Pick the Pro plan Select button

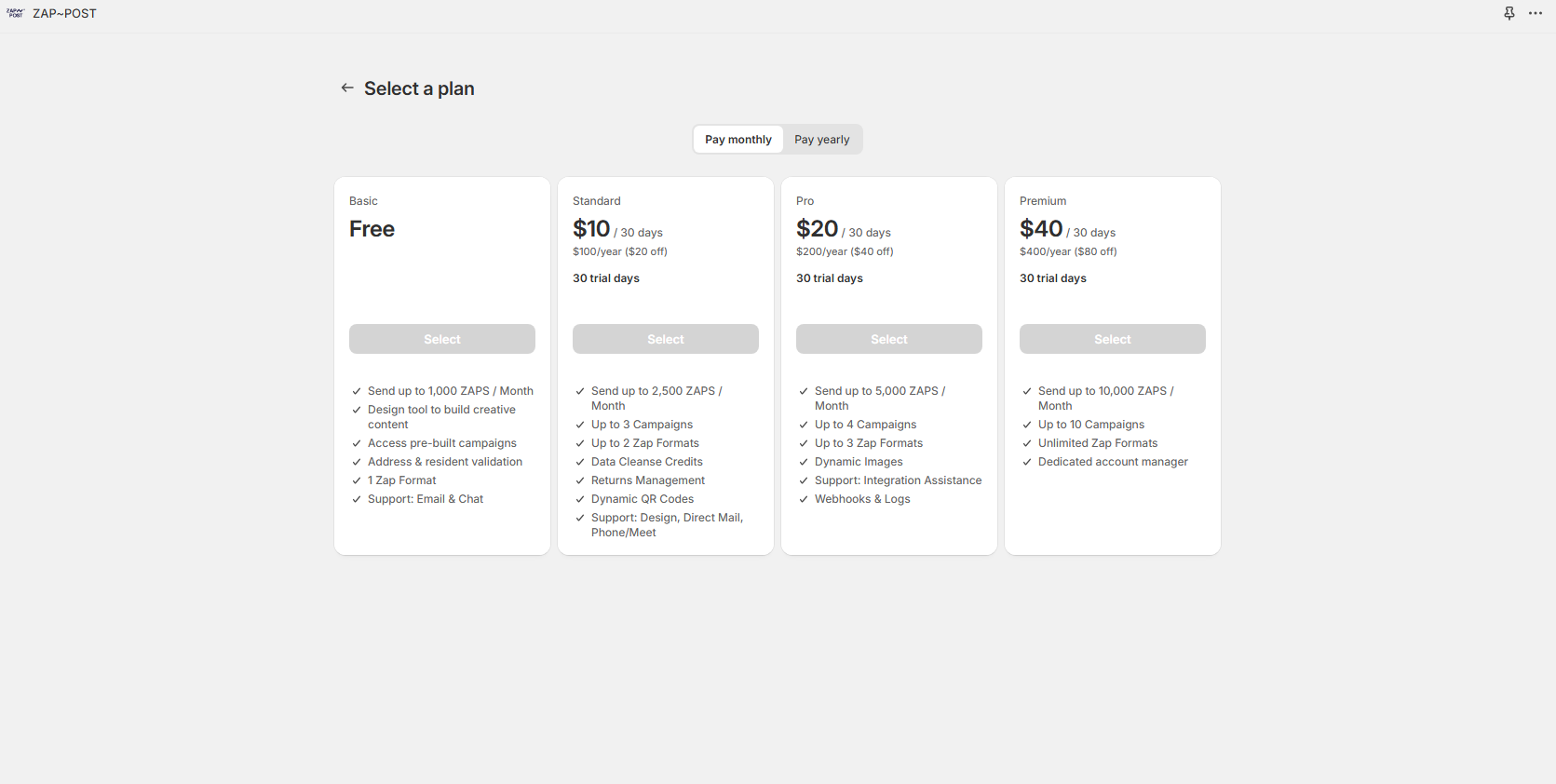tap(889, 339)
